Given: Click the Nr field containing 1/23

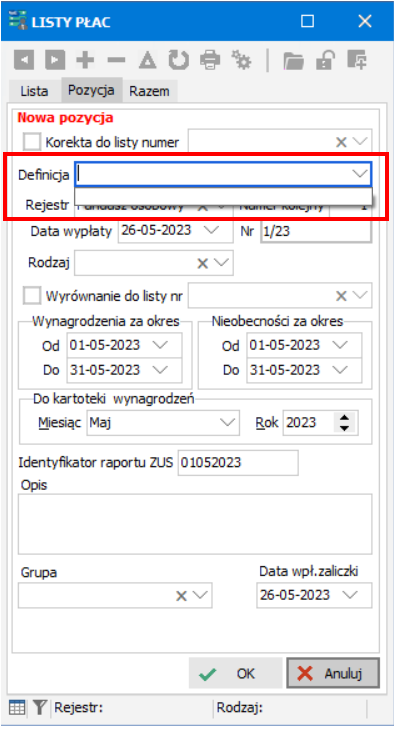Looking at the screenshot, I should click(x=316, y=231).
